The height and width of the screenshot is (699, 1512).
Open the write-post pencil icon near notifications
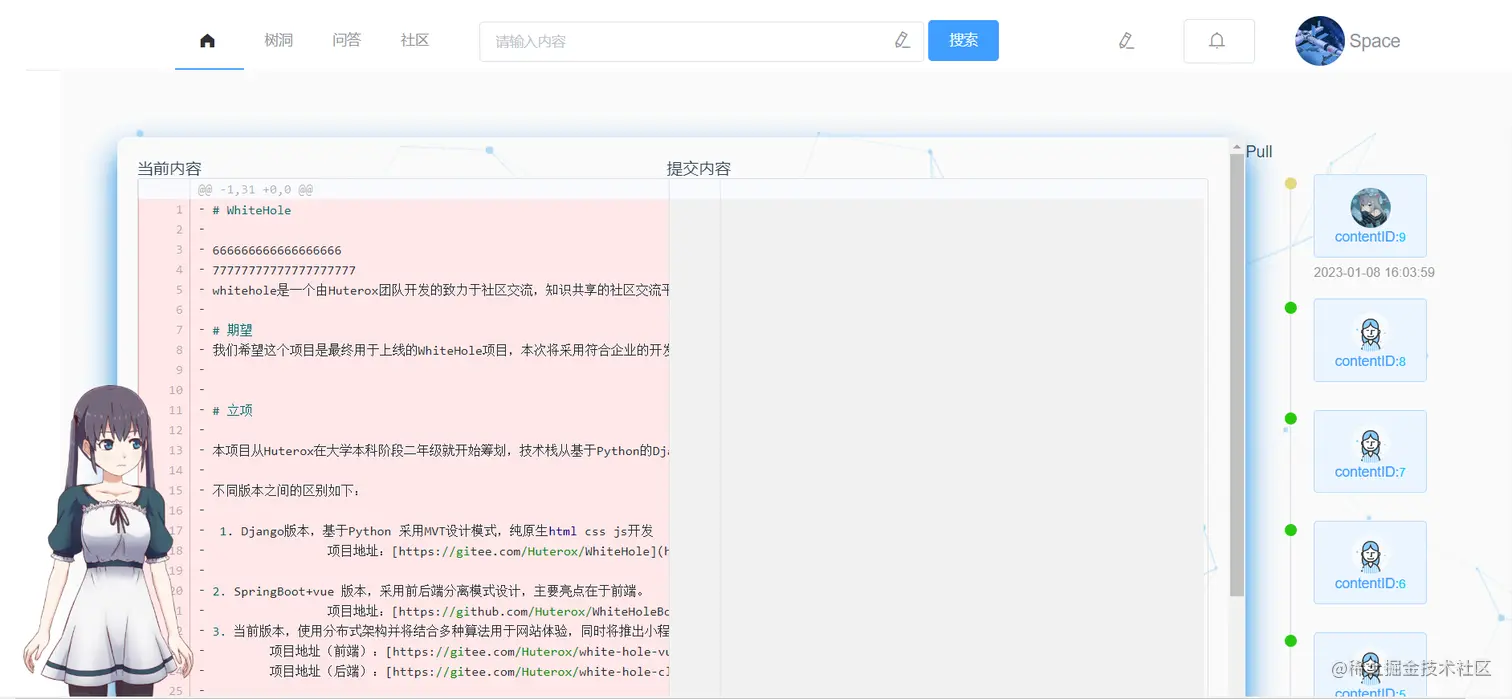[x=1126, y=40]
